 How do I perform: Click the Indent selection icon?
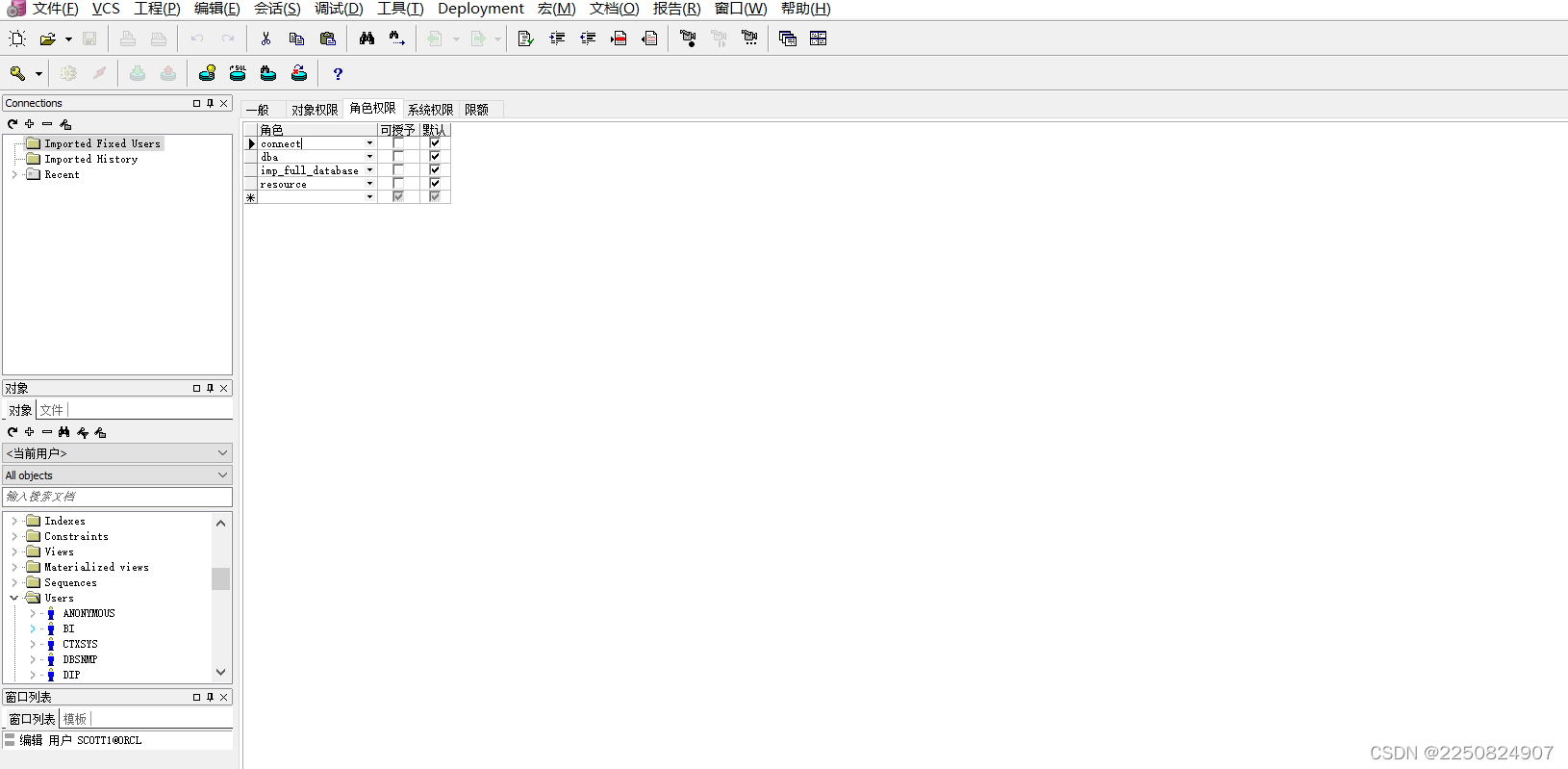click(557, 38)
